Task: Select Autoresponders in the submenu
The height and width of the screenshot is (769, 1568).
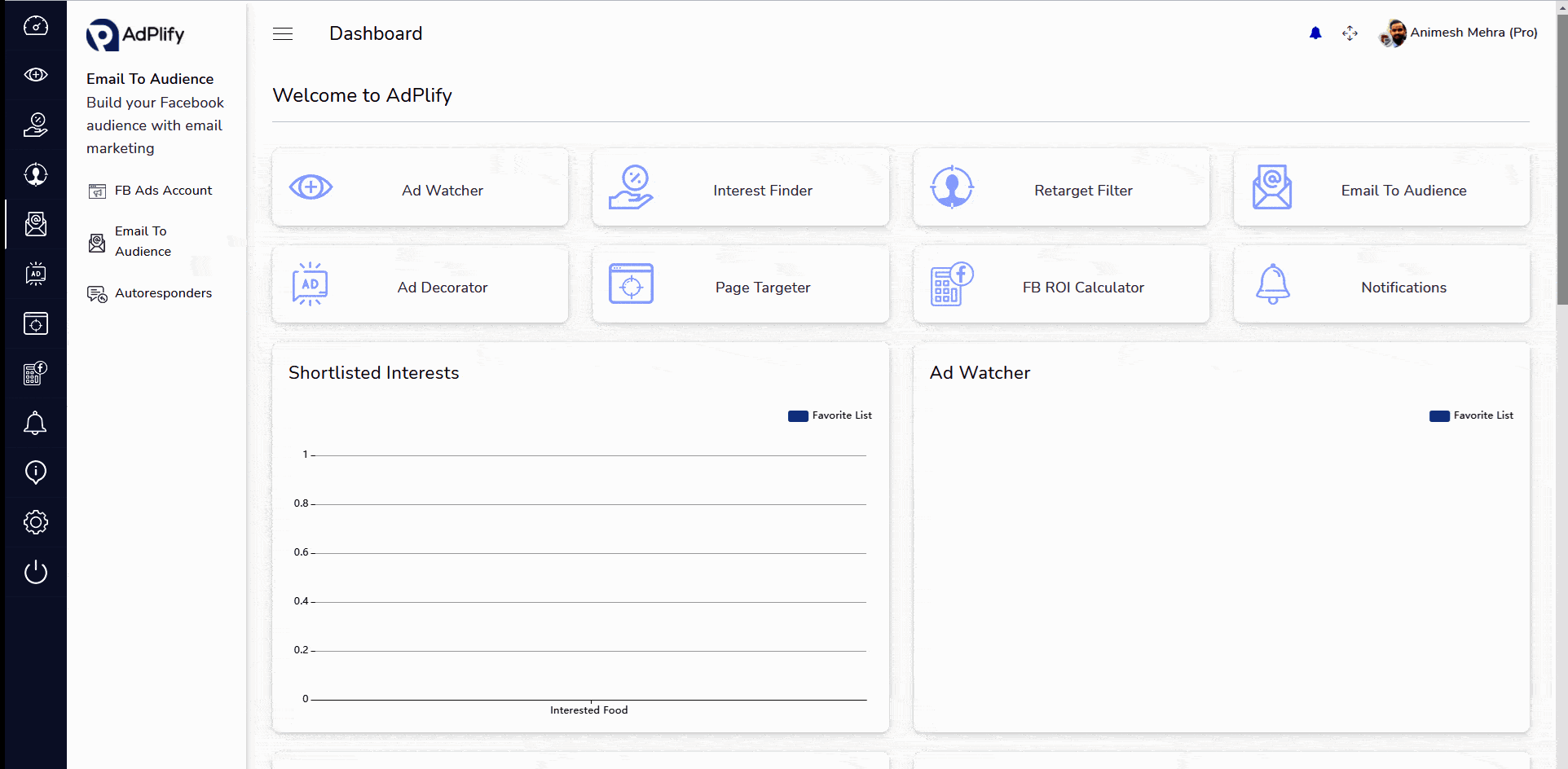Action: coord(162,293)
